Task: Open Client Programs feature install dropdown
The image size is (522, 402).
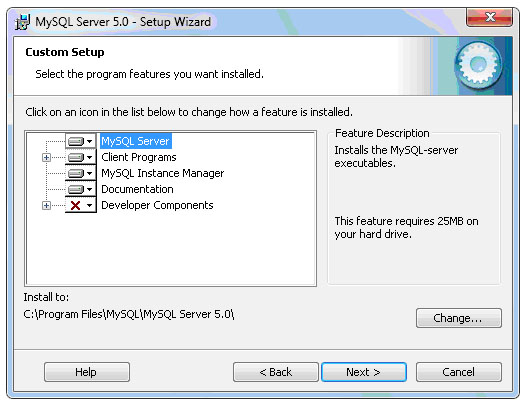Action: pos(80,157)
